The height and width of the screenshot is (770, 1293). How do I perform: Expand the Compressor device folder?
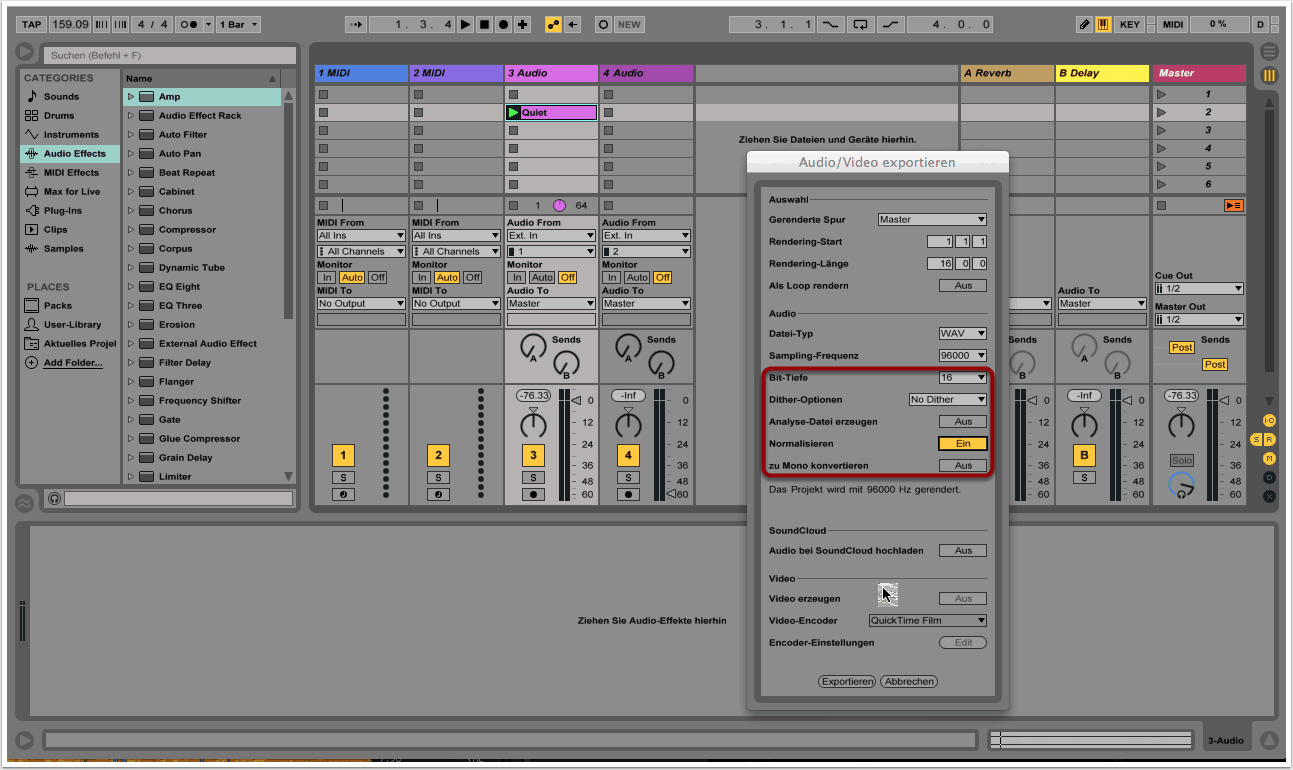[130, 230]
